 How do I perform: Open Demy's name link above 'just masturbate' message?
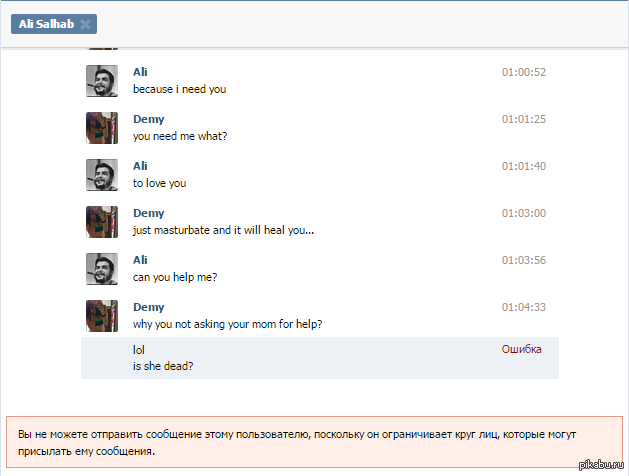(x=148, y=213)
